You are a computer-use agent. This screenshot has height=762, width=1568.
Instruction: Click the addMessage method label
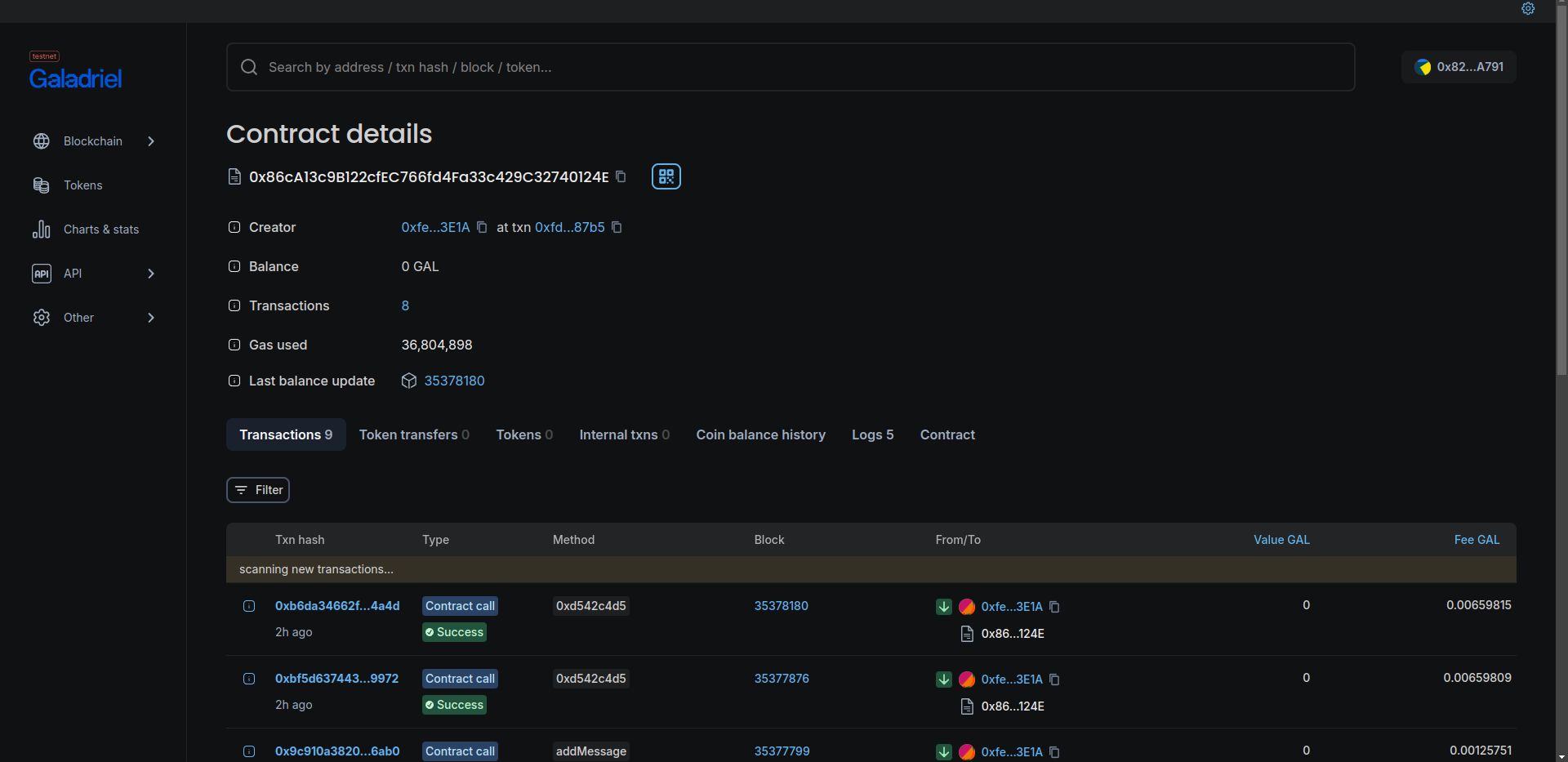(x=591, y=751)
